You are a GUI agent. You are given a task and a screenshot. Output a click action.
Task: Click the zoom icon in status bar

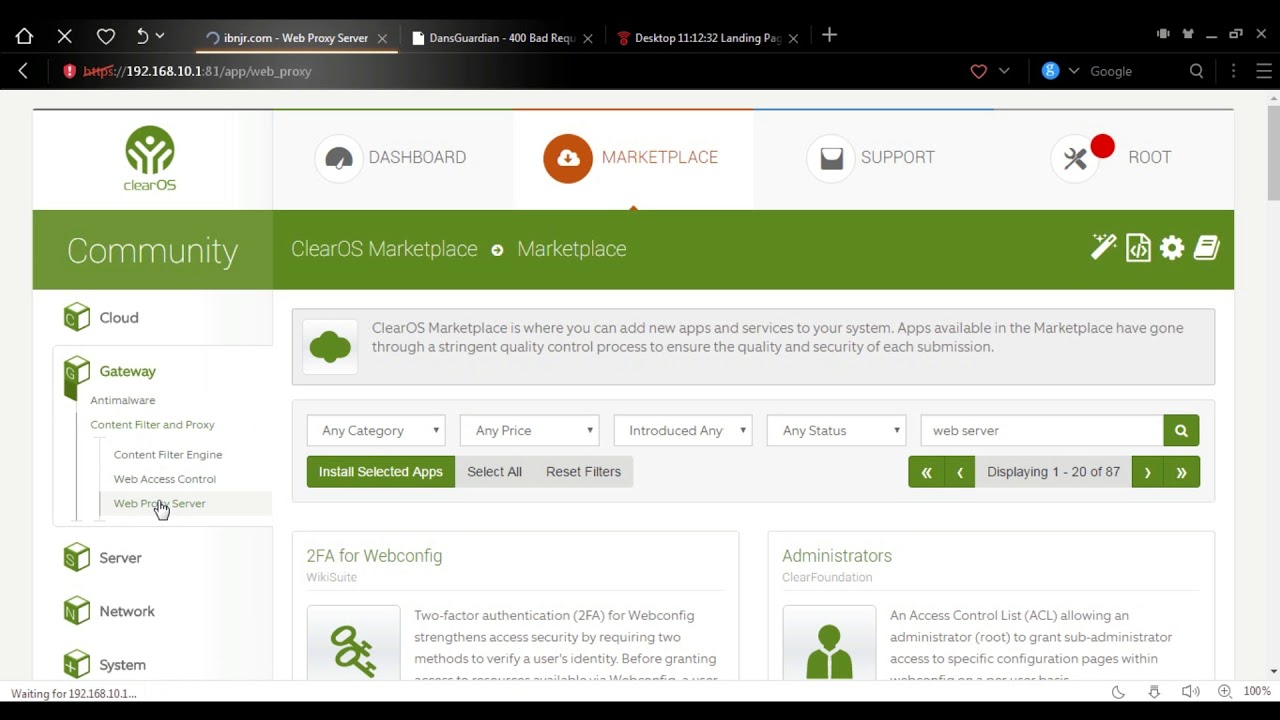pyautogui.click(x=1225, y=691)
